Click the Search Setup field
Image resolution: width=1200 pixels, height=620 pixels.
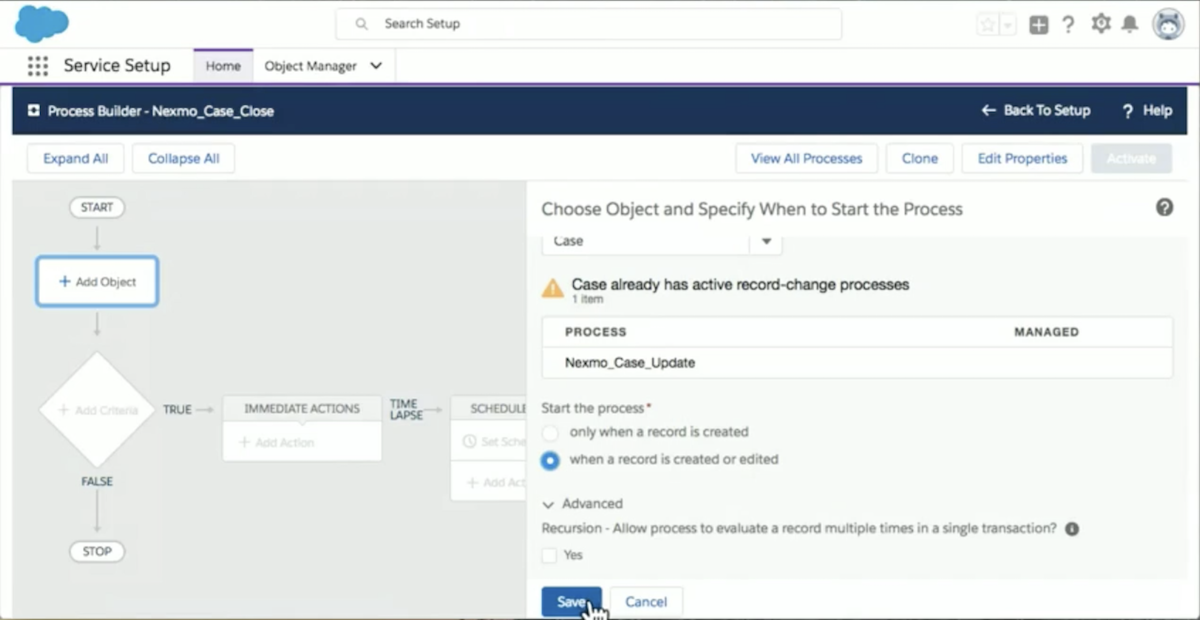tap(588, 24)
